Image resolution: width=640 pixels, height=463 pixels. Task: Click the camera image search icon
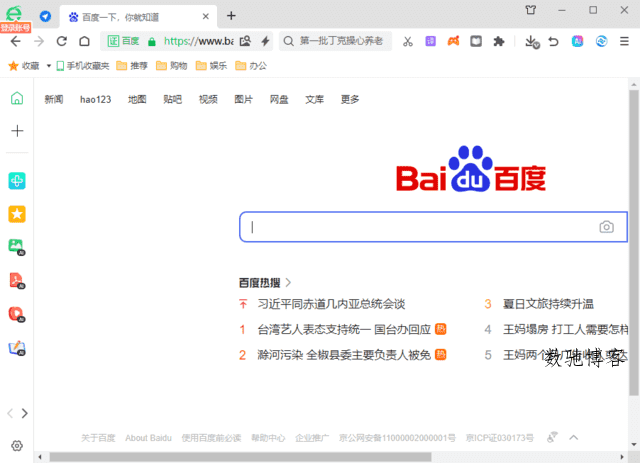click(606, 227)
